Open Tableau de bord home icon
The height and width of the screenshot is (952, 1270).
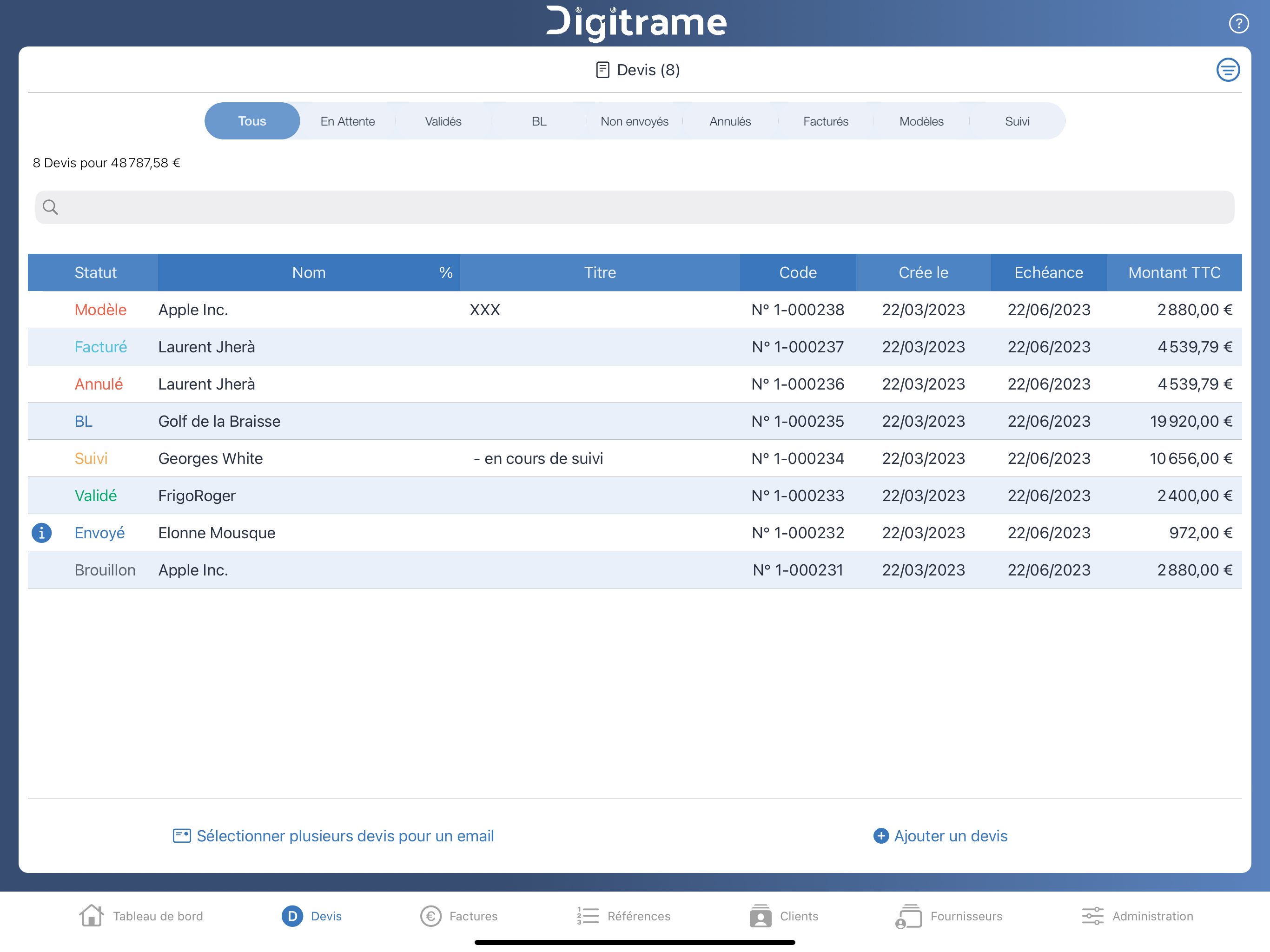click(x=91, y=915)
